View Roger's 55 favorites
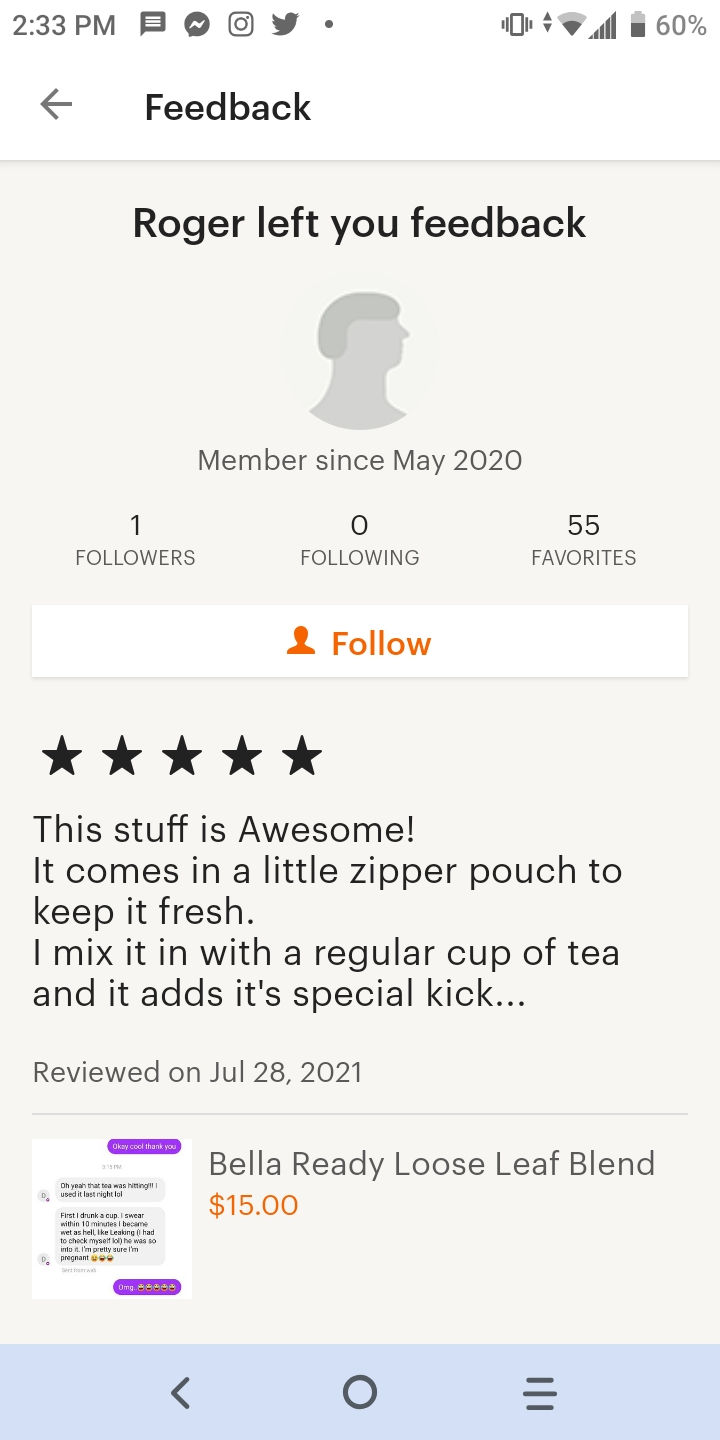The width and height of the screenshot is (720, 1440). [x=583, y=540]
